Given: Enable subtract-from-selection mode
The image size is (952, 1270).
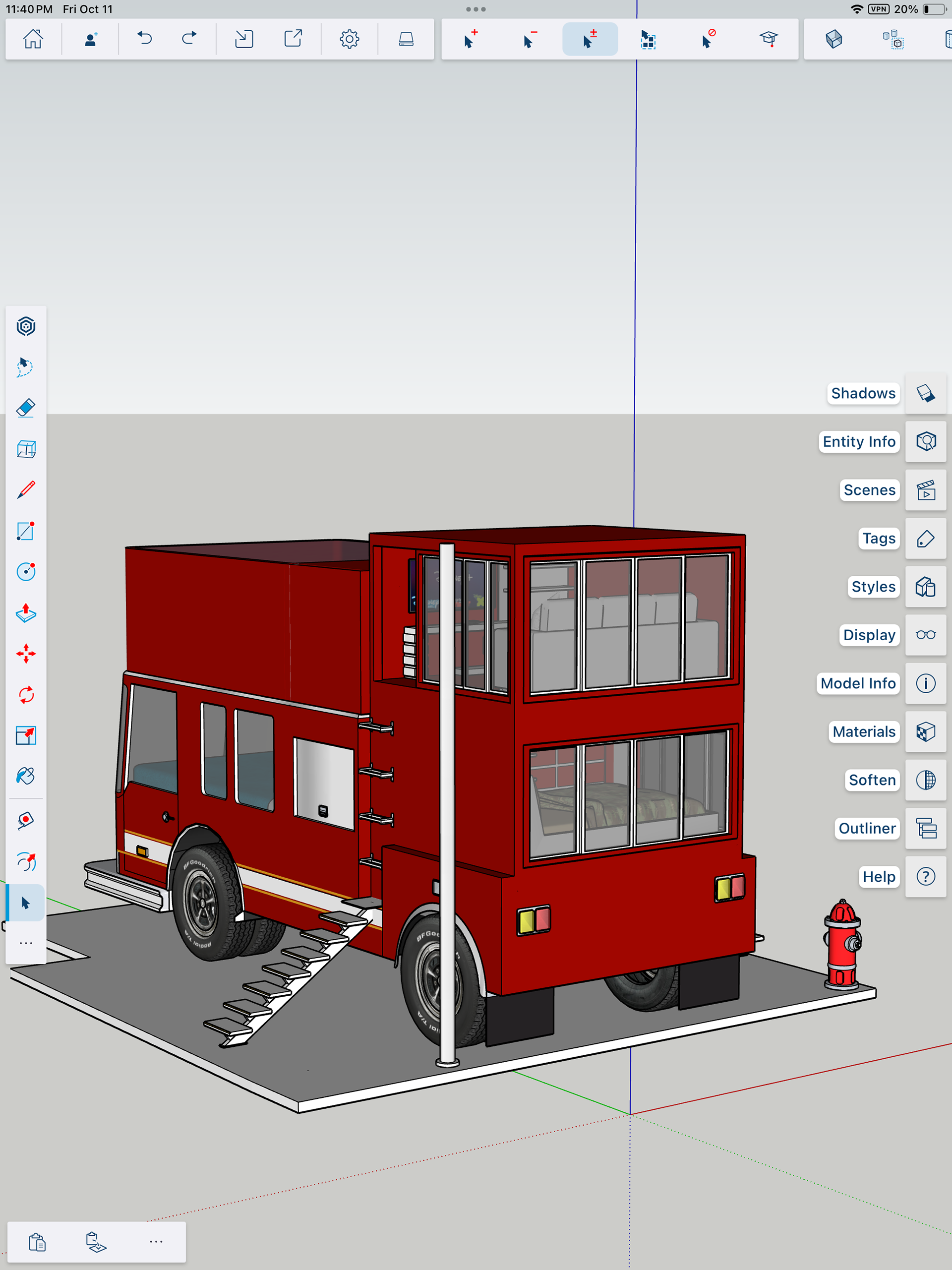Looking at the screenshot, I should pos(530,39).
